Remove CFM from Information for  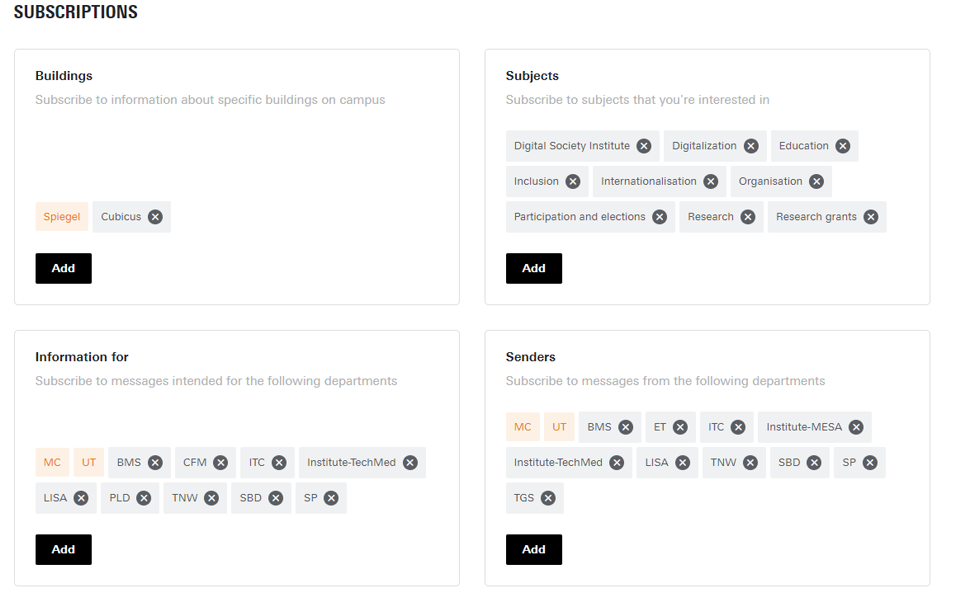pos(221,463)
